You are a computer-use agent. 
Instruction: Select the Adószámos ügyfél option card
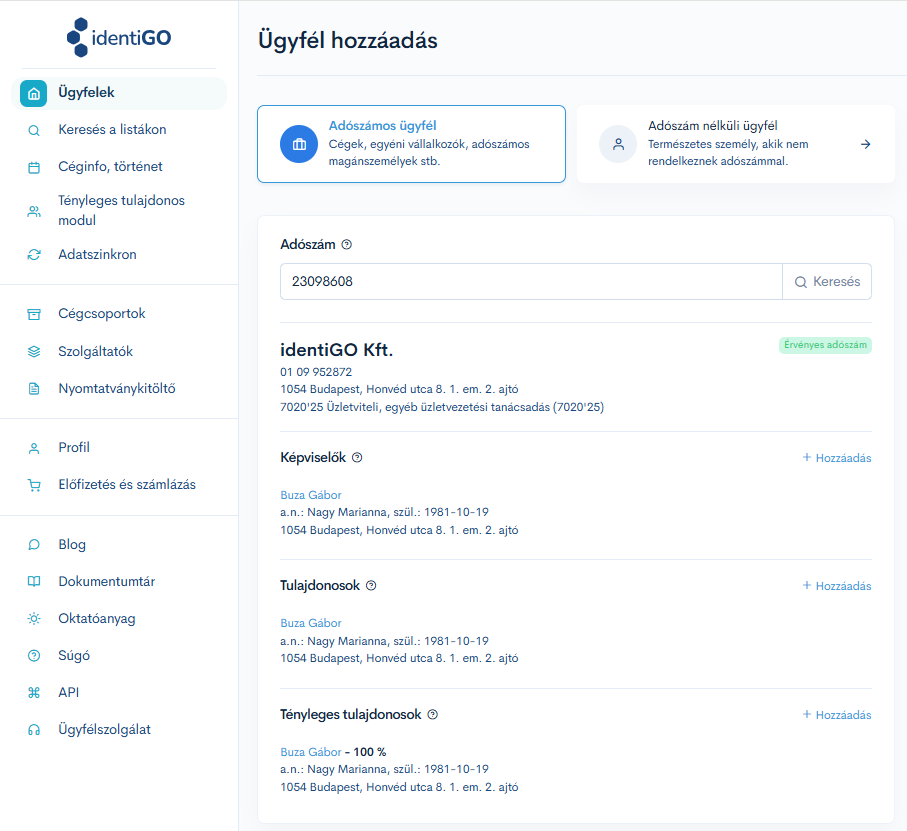click(411, 144)
